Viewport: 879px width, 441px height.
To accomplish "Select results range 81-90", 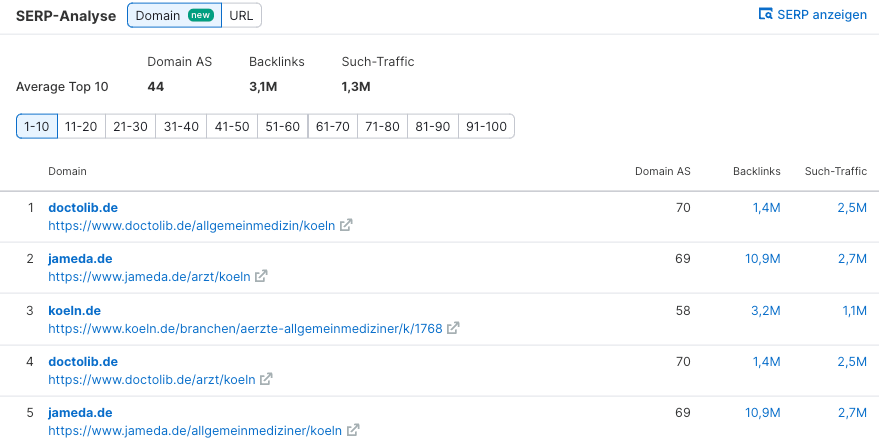I will 433,126.
